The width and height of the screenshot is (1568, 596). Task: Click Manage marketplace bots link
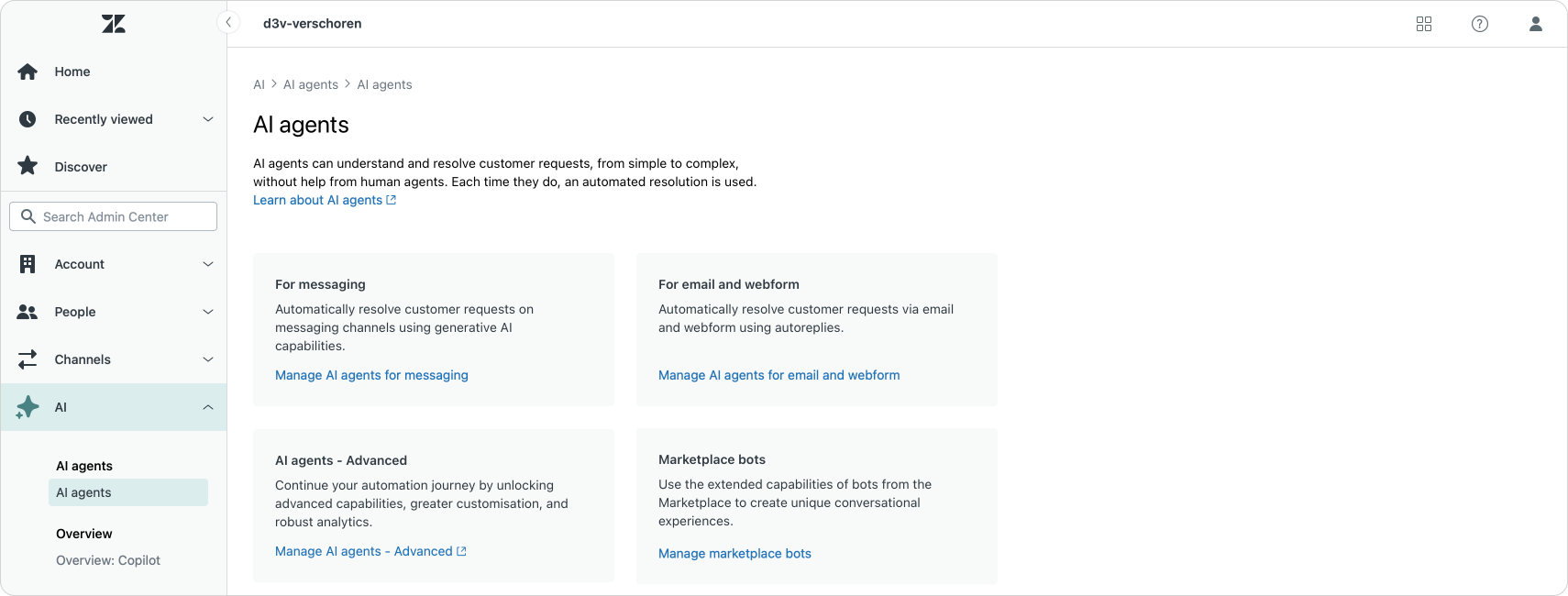click(x=734, y=553)
